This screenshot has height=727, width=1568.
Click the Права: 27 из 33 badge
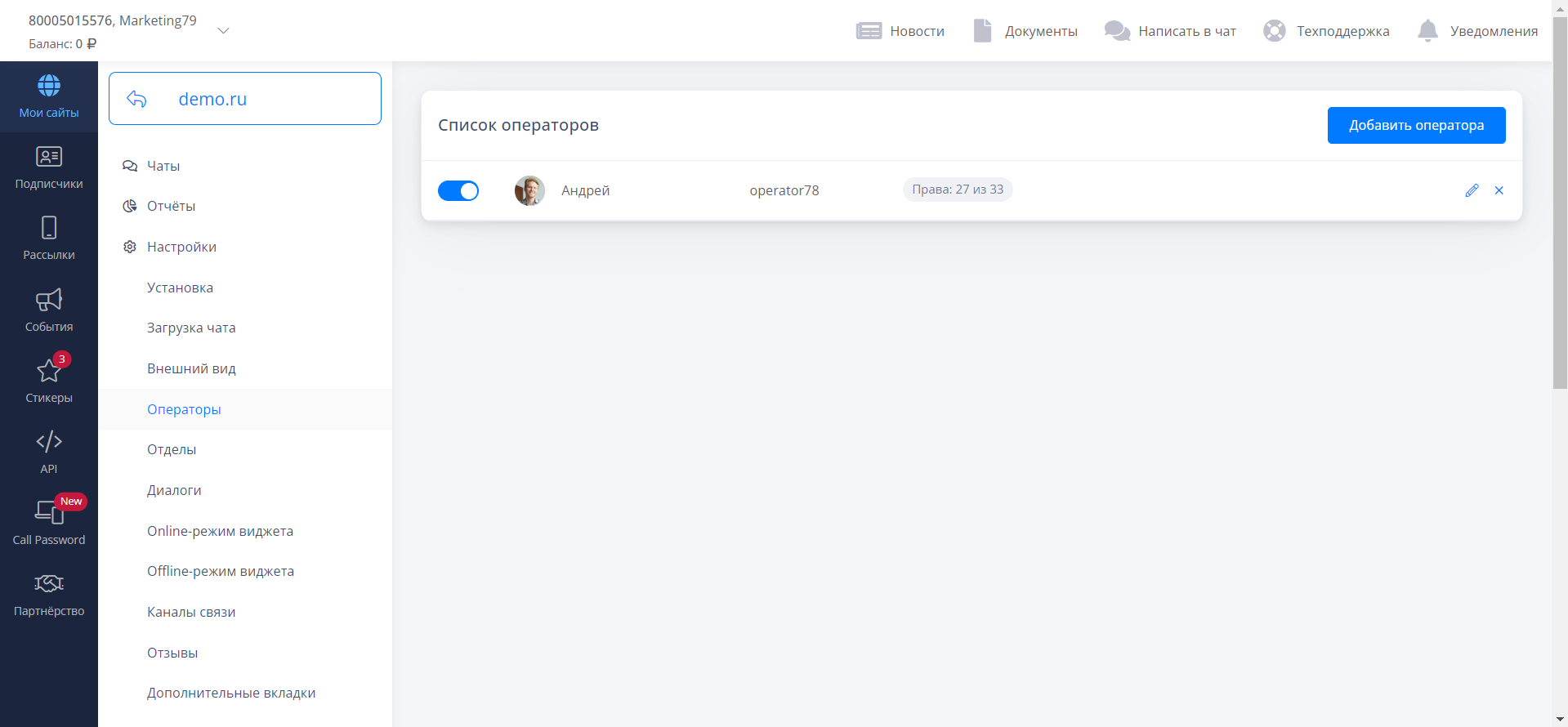(x=957, y=190)
